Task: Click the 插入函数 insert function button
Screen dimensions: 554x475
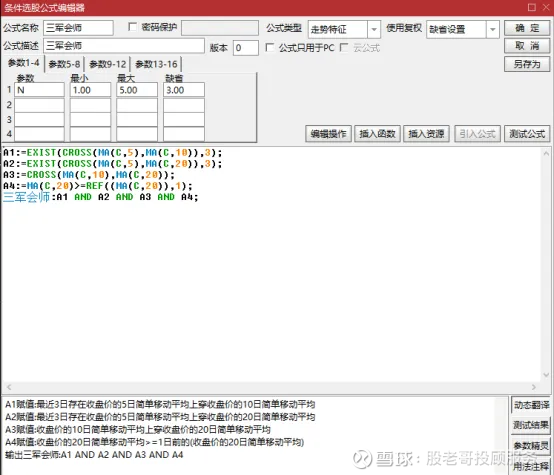Action: click(377, 134)
